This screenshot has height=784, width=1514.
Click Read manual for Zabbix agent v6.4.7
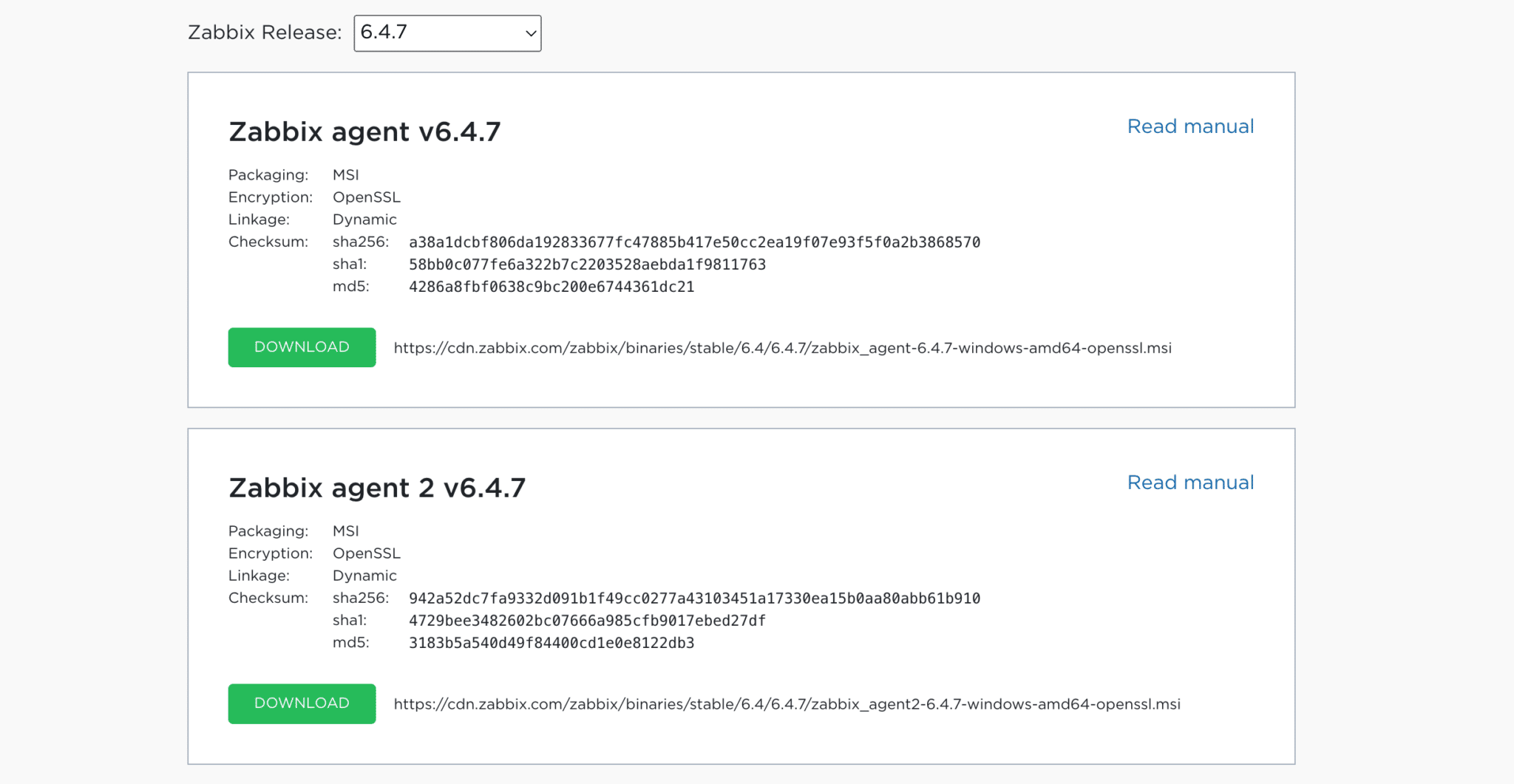tap(1189, 126)
